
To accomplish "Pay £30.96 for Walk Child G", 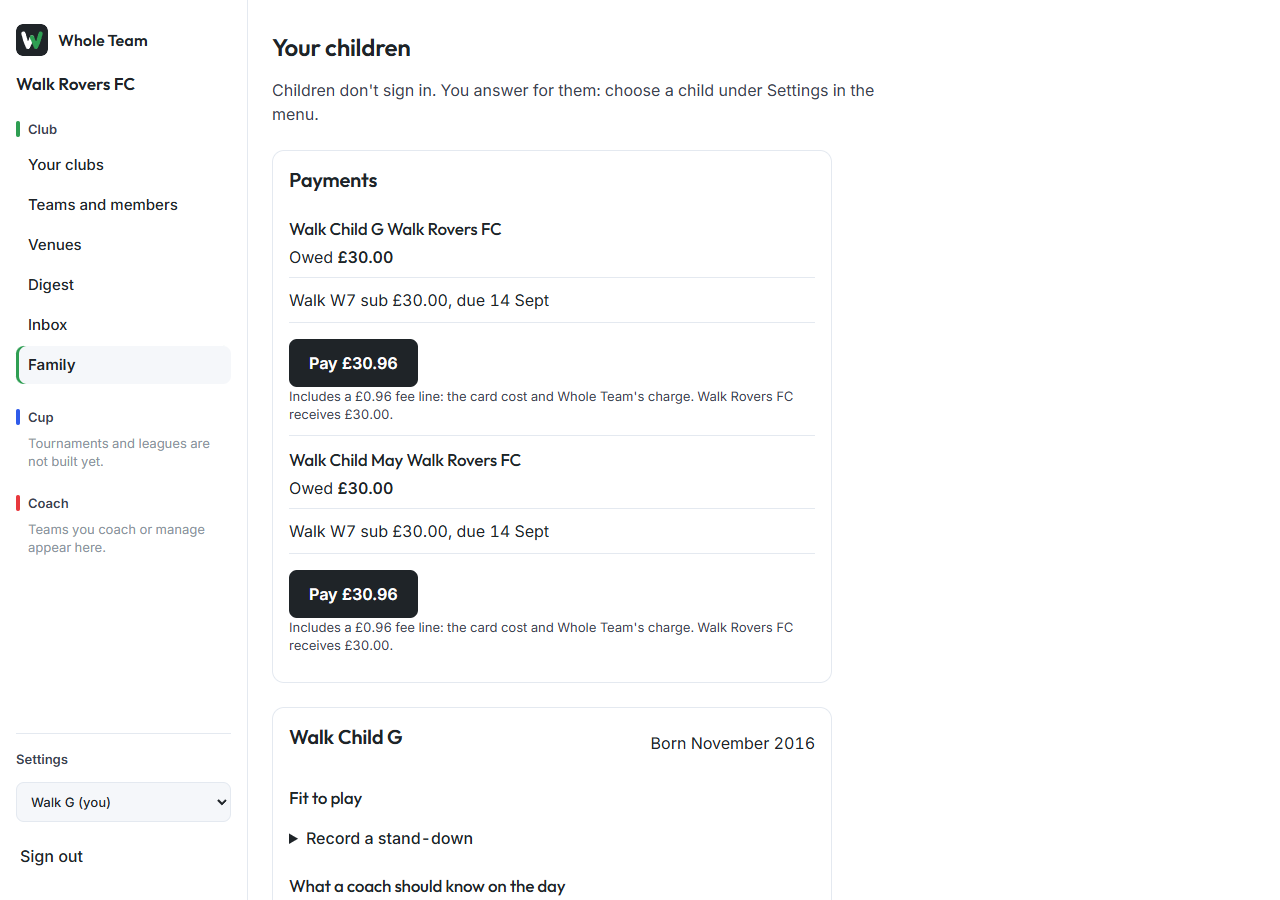I will pos(353,363).
